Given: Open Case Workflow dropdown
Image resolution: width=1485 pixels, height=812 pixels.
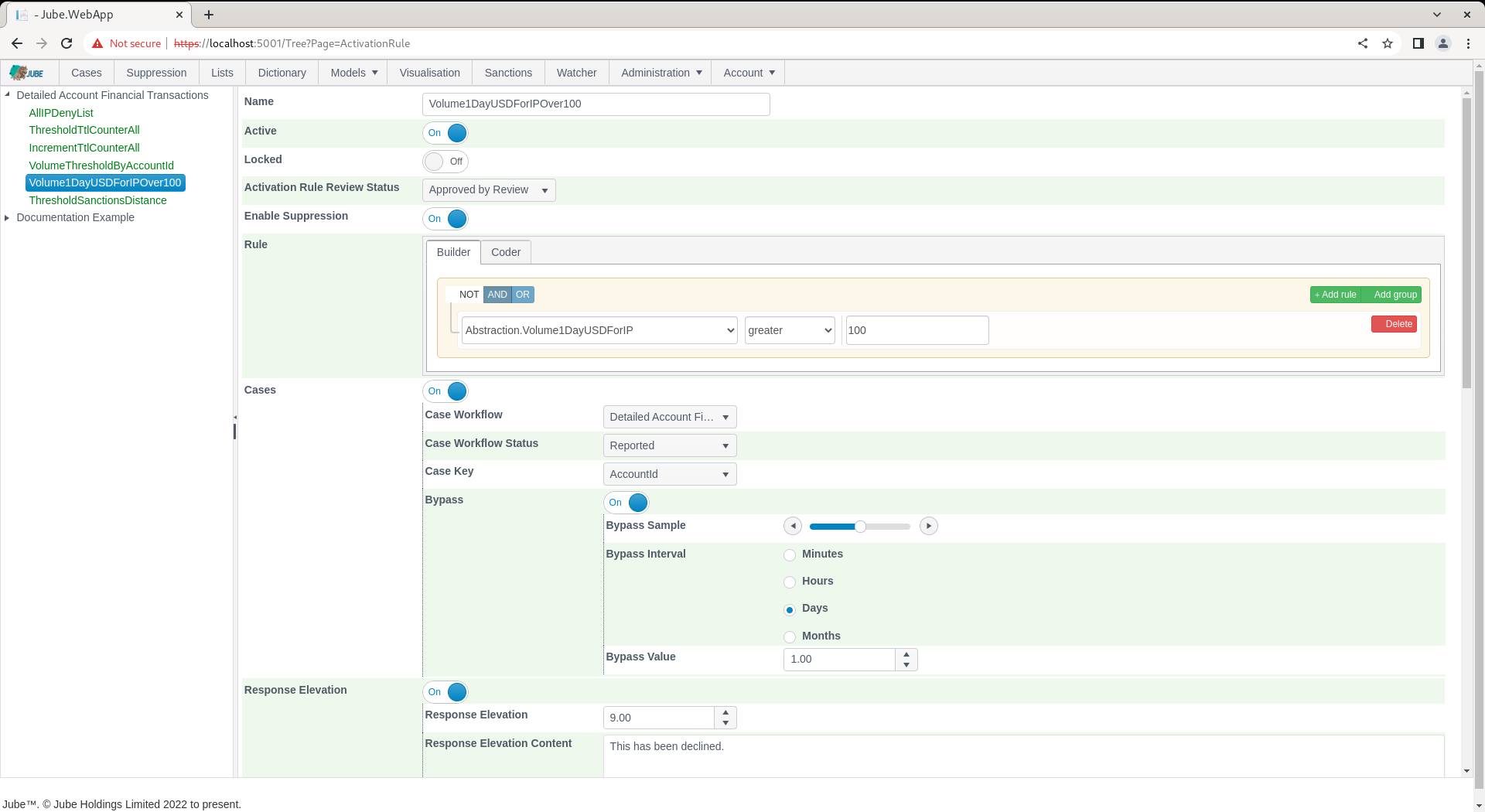Looking at the screenshot, I should tap(670, 417).
